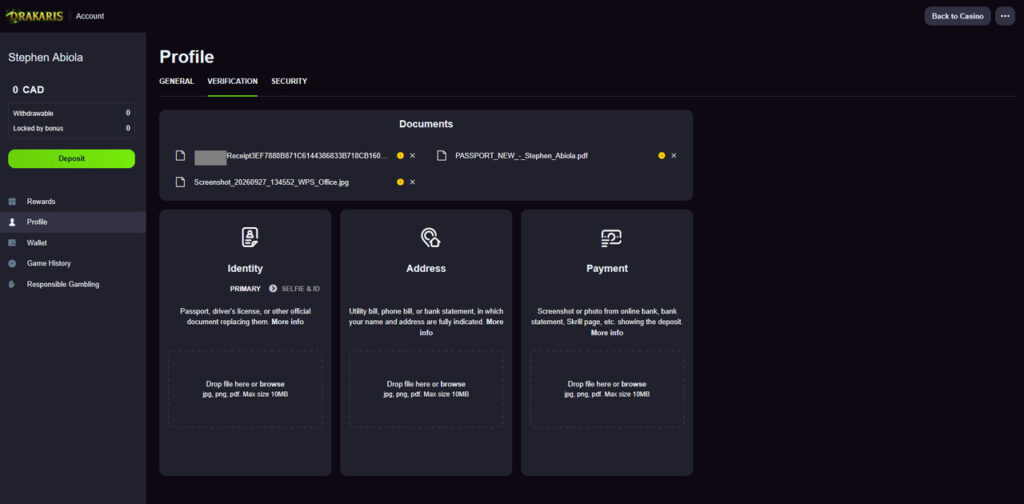The image size is (1024, 504).
Task: Click the Payment card title
Action: pos(607,268)
